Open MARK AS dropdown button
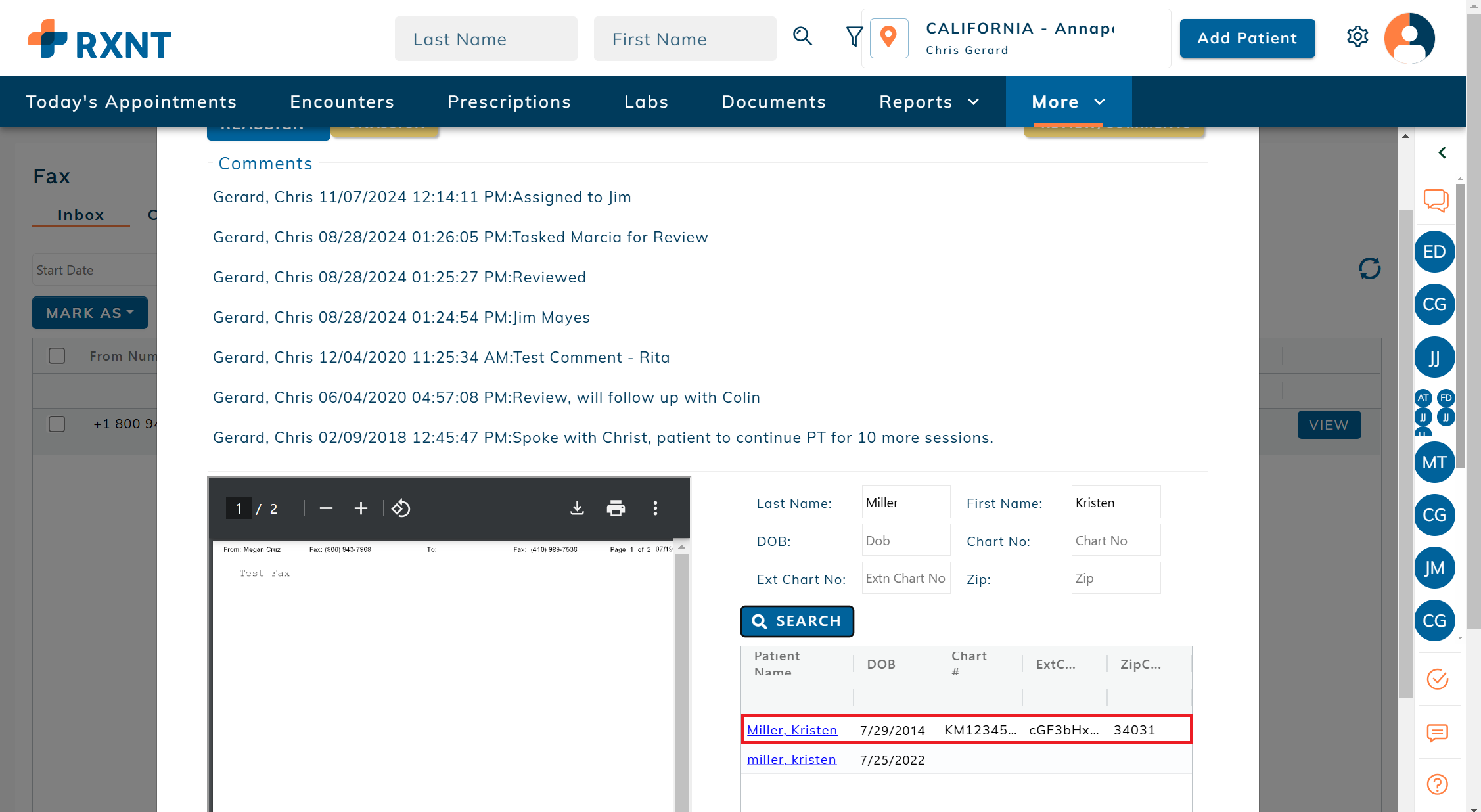 click(90, 313)
